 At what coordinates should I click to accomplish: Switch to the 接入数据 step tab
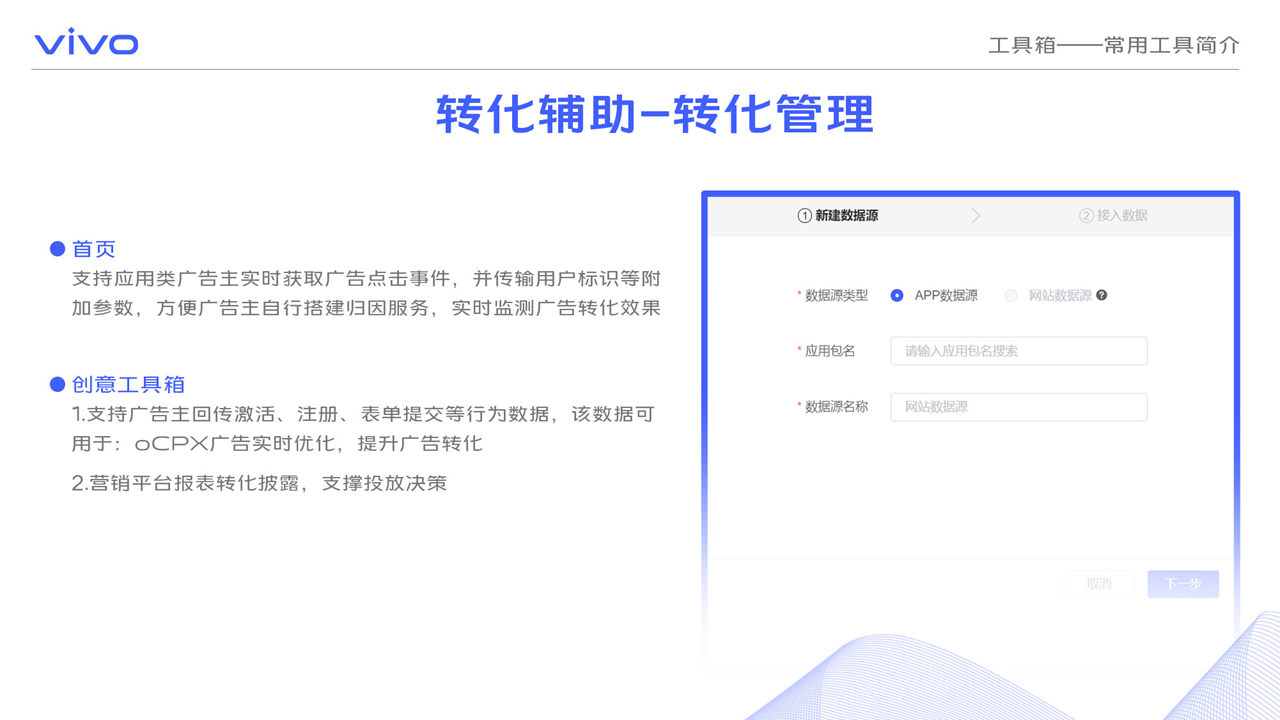1122,216
